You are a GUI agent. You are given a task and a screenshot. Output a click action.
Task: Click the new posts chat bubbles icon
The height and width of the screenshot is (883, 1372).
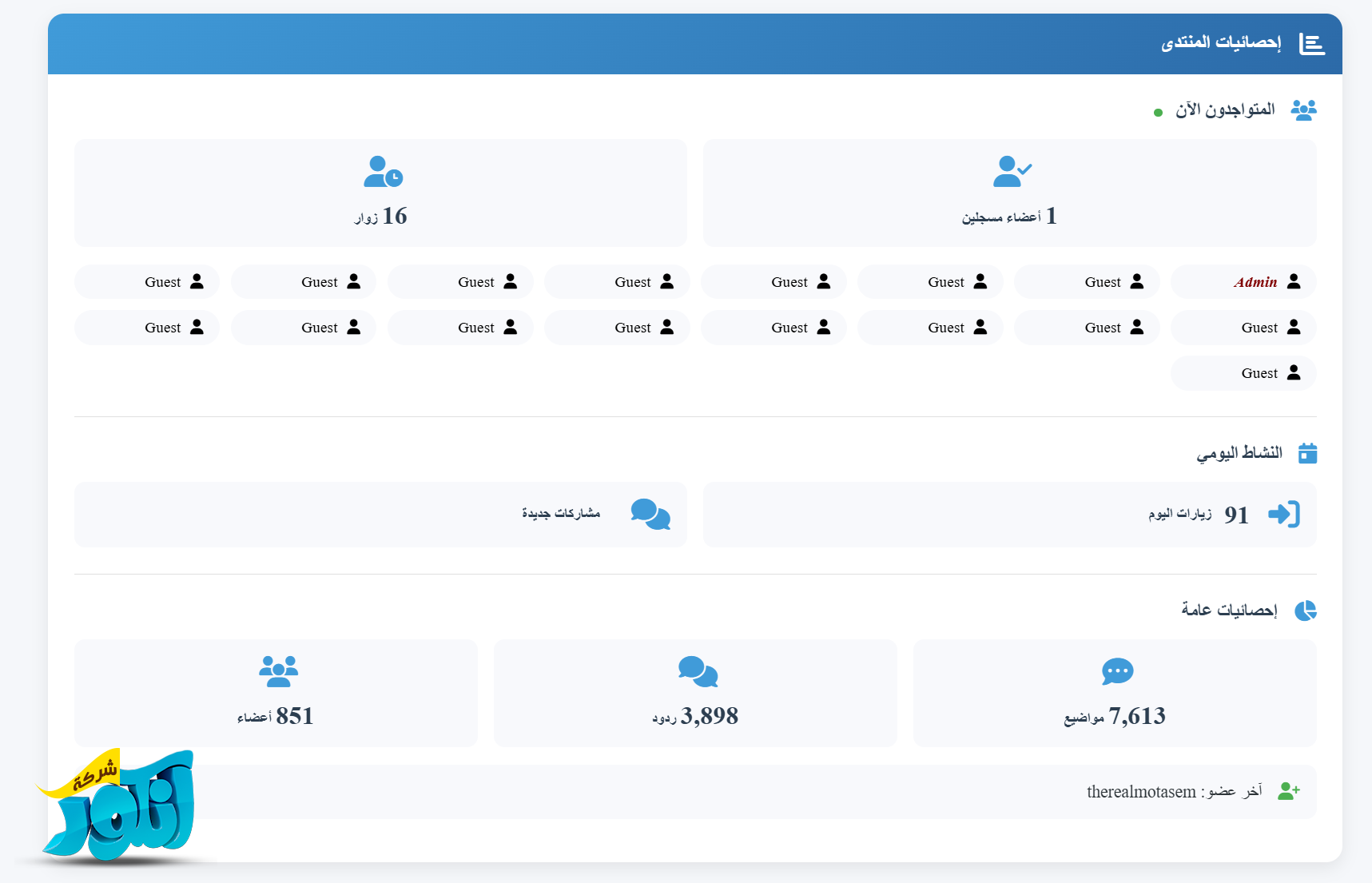coord(650,515)
